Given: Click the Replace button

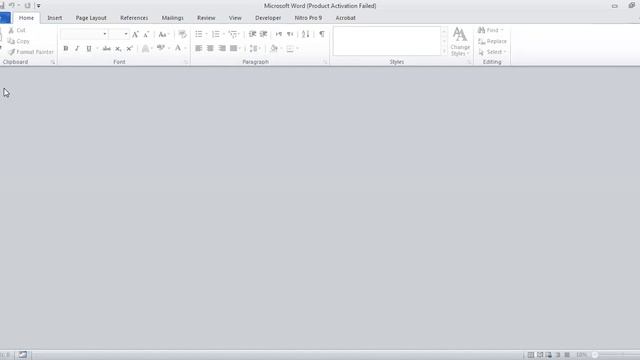Looking at the screenshot, I should pyautogui.click(x=492, y=41).
